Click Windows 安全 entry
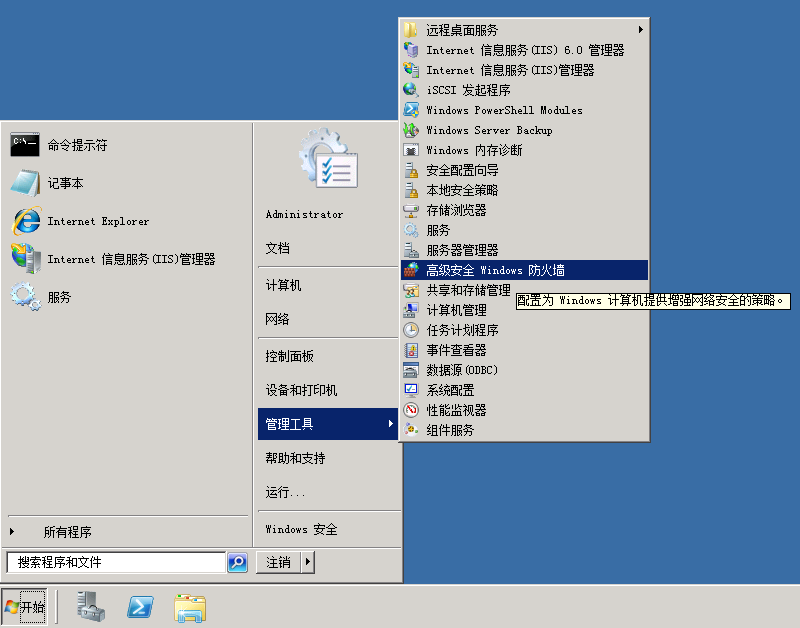Image resolution: width=800 pixels, height=628 pixels. click(x=301, y=529)
